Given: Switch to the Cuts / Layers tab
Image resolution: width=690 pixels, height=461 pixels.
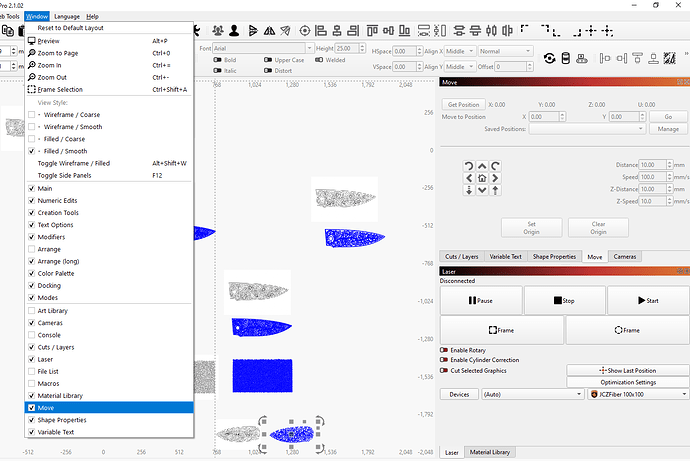Looking at the screenshot, I should (462, 256).
